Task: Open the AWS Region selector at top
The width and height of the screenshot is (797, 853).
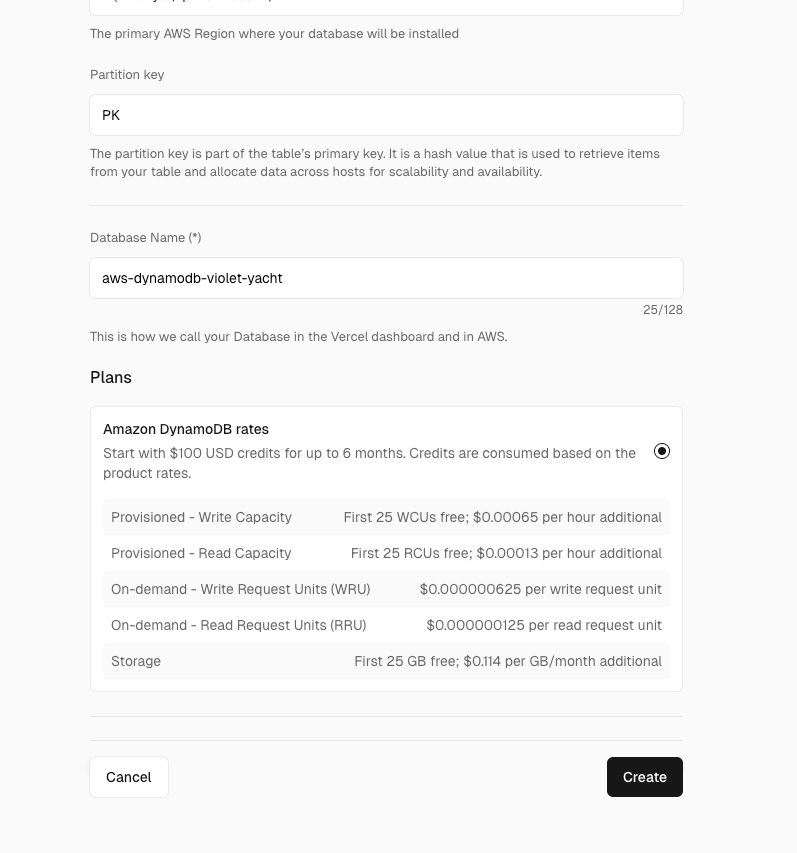Action: (386, 6)
